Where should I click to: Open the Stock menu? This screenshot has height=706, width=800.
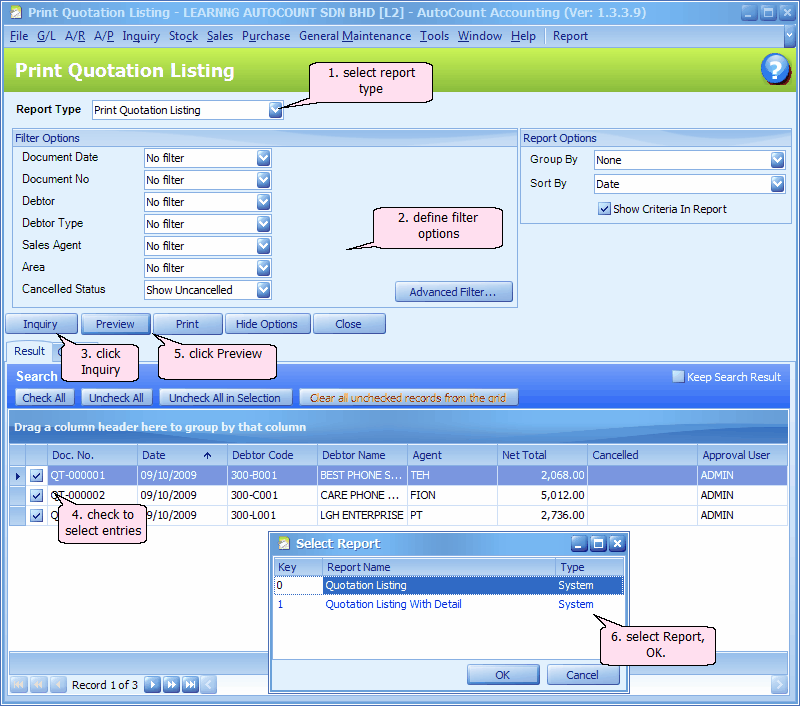pos(183,36)
